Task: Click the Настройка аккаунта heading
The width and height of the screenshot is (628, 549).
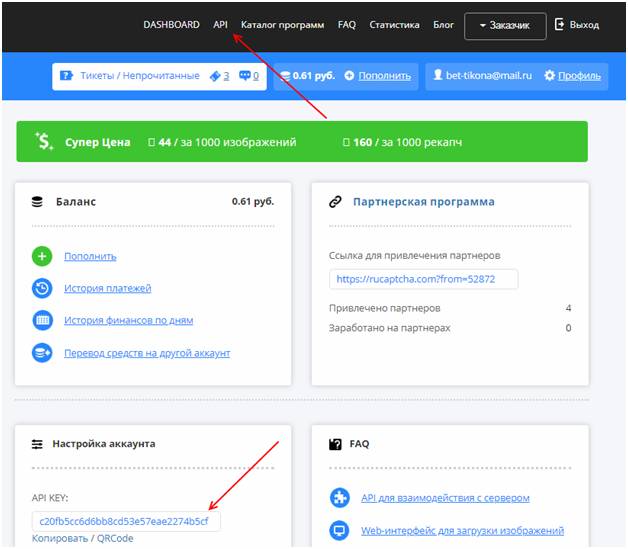Action: [x=104, y=444]
